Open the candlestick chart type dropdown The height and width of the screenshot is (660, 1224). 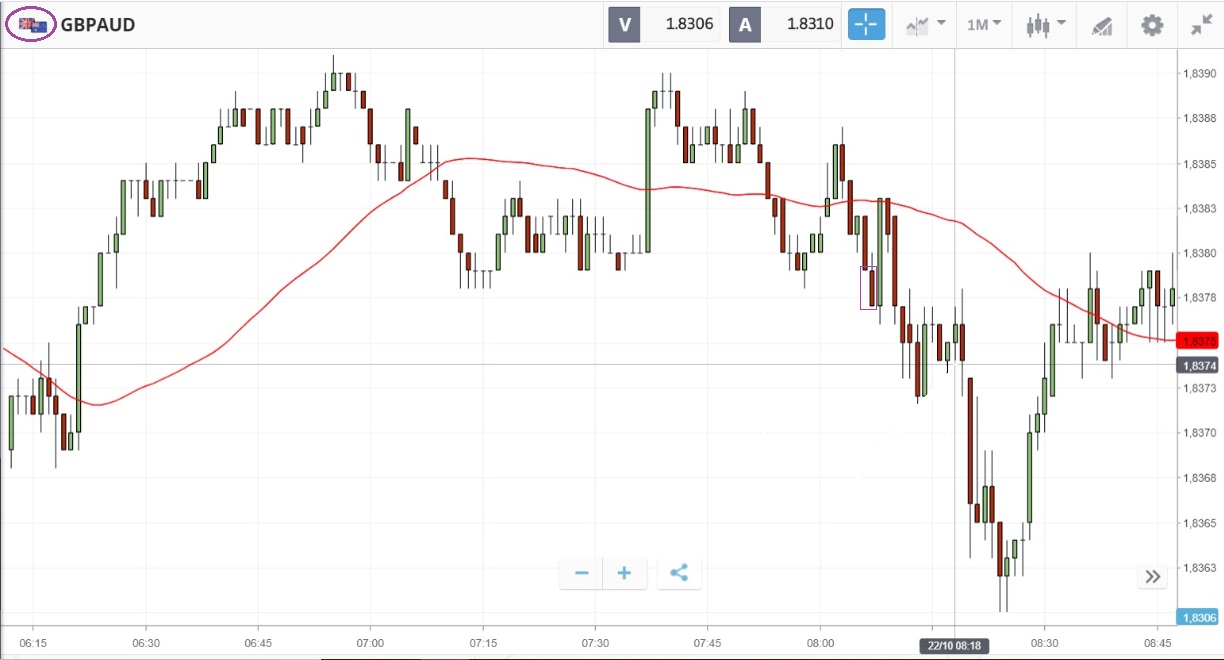pyautogui.click(x=1045, y=24)
